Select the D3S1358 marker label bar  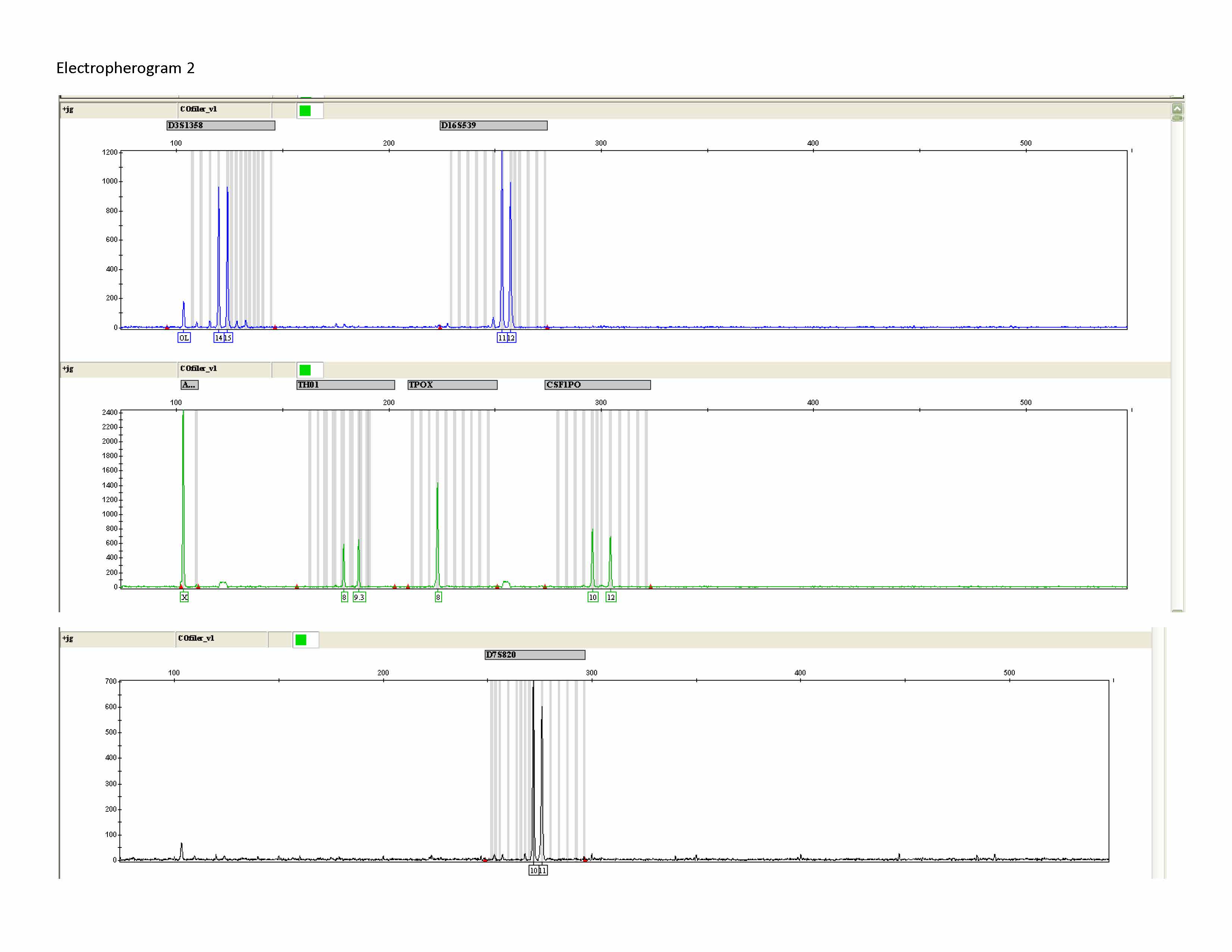pyautogui.click(x=221, y=125)
